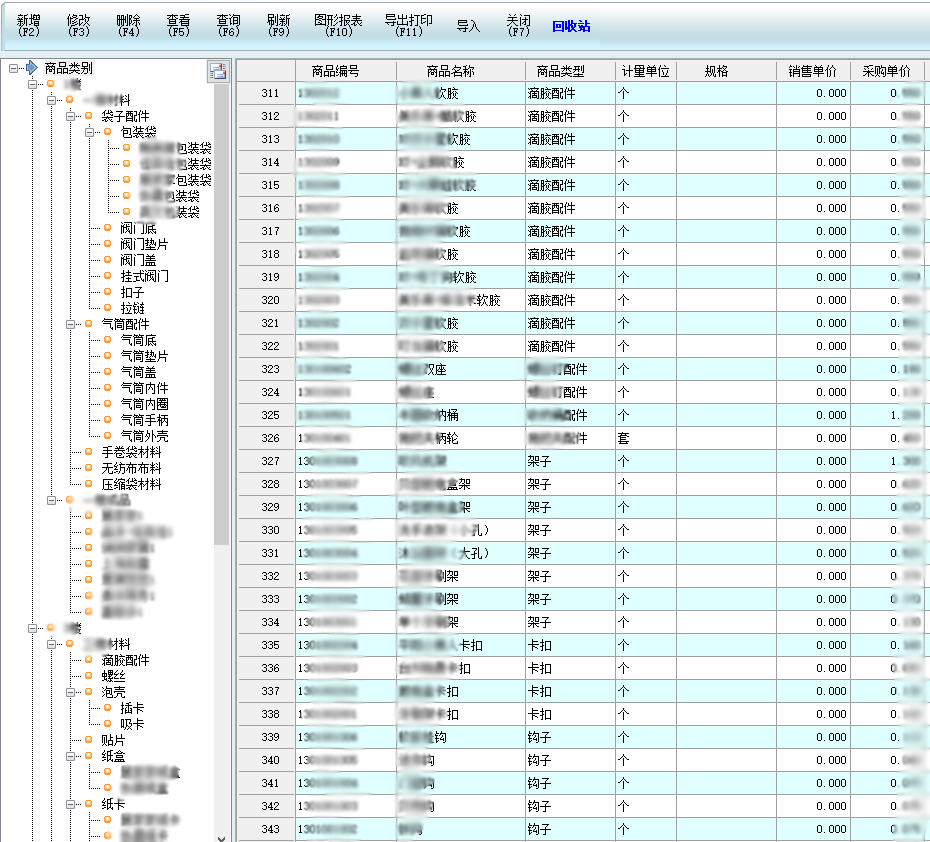Click the tree panel layout icon beside 商品类别
This screenshot has width=930, height=842.
click(217, 70)
